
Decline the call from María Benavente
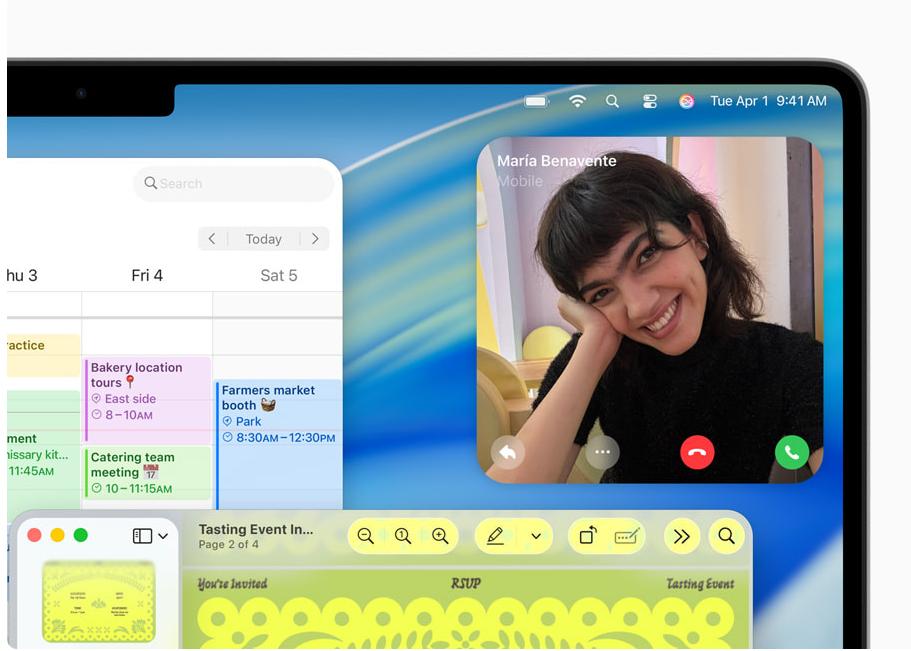click(697, 452)
